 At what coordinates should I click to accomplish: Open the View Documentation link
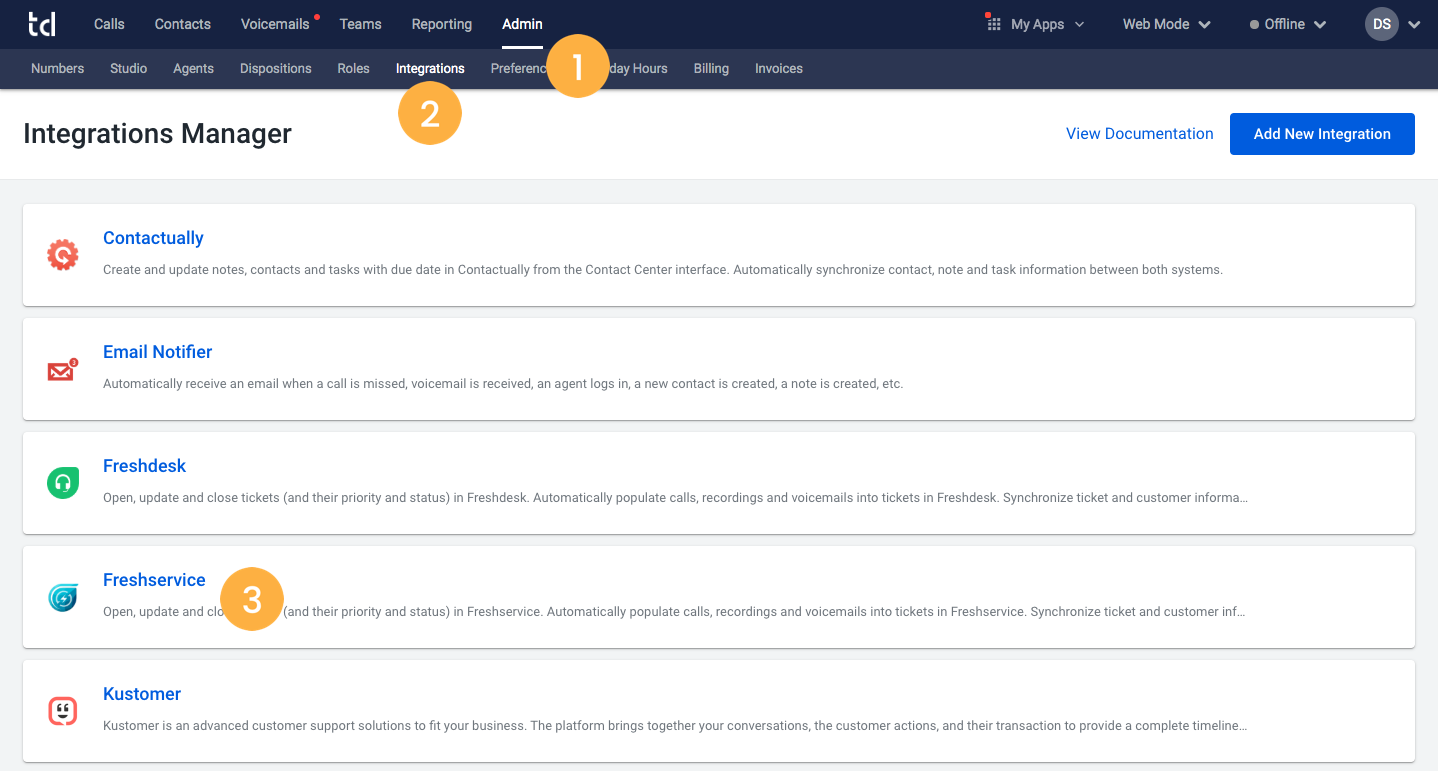[x=1139, y=134]
